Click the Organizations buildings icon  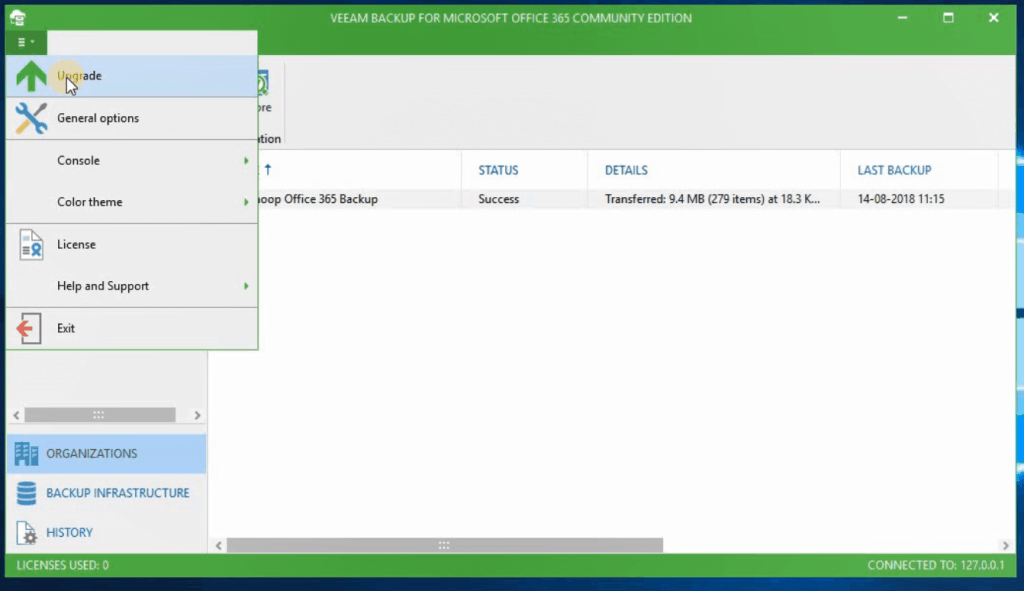point(26,454)
